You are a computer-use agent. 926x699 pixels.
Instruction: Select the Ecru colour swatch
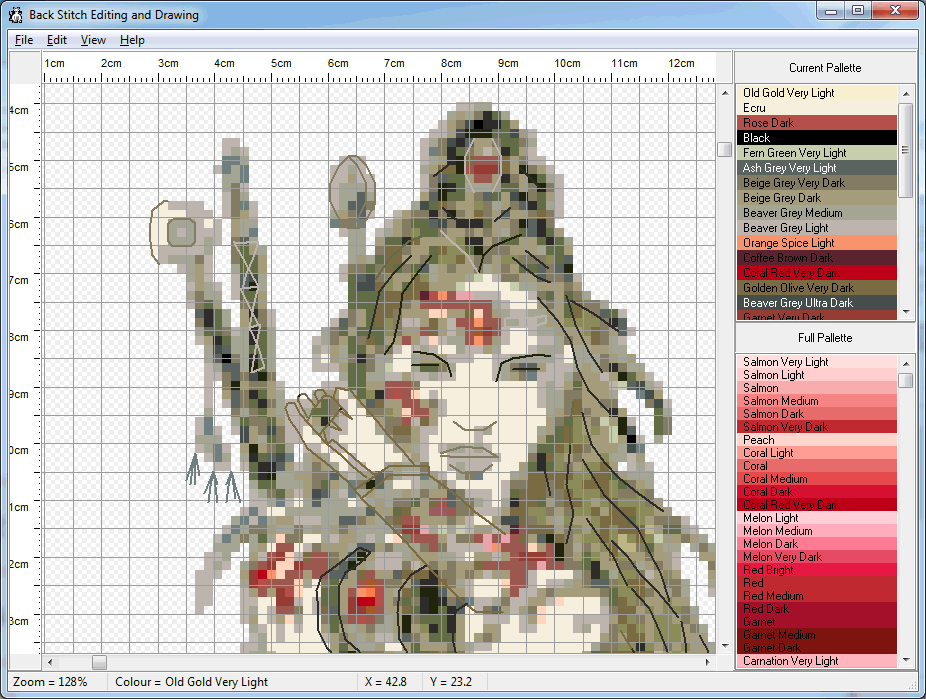coord(817,108)
